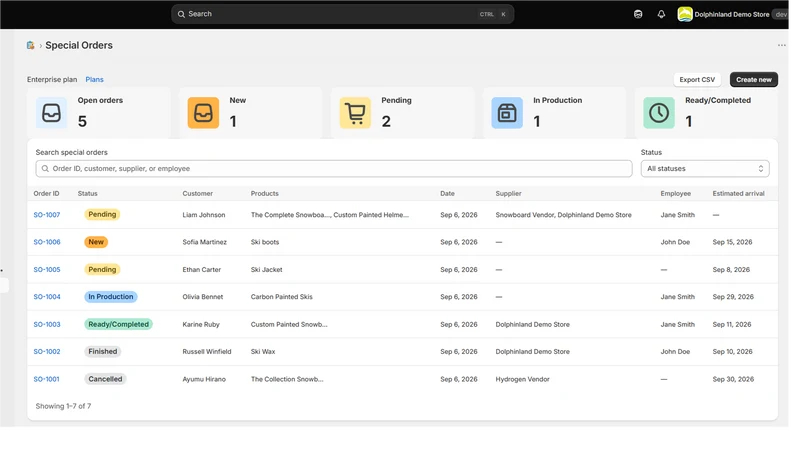Click the search magnifier icon in top bar
Screen dimensions: 800x450
click(x=181, y=14)
